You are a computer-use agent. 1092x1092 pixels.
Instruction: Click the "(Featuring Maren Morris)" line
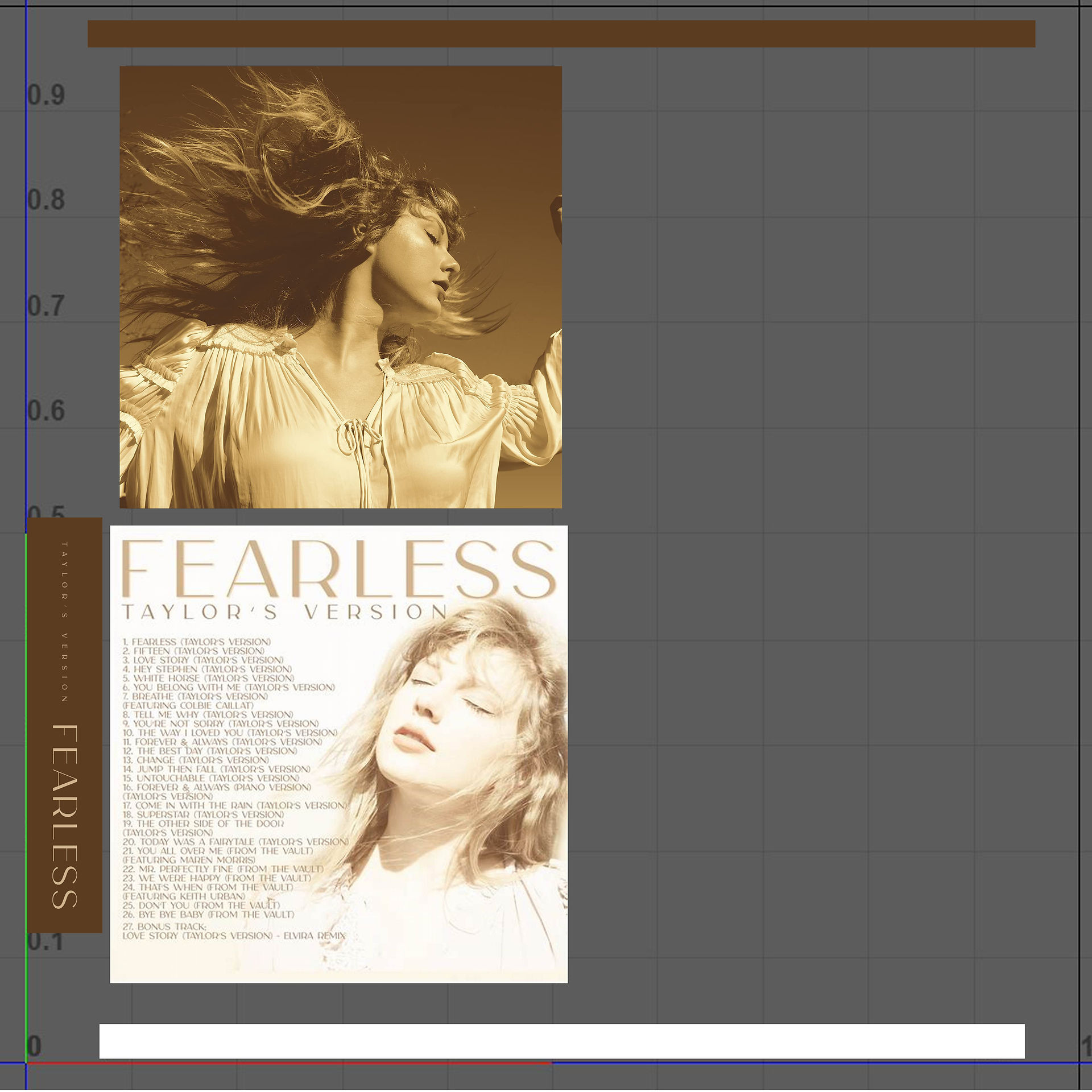tap(189, 860)
